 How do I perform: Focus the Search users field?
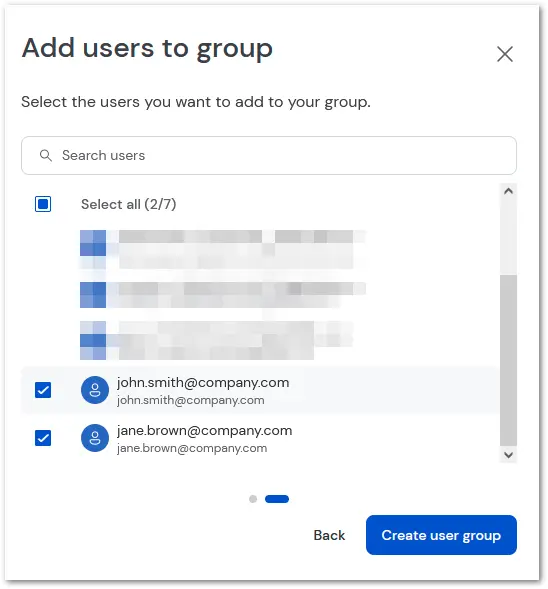269,156
